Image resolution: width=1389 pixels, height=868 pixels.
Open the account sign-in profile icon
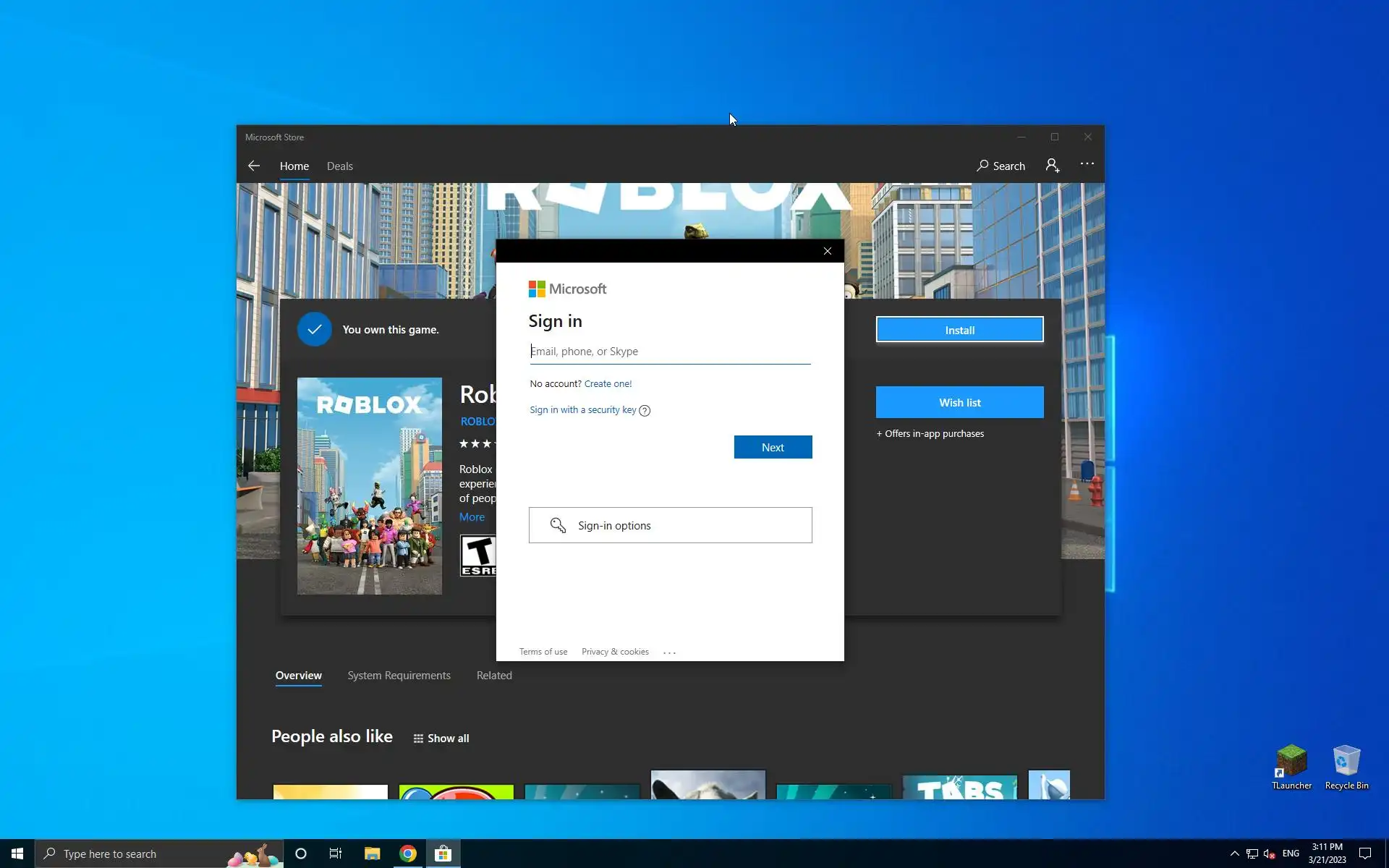[x=1052, y=166]
